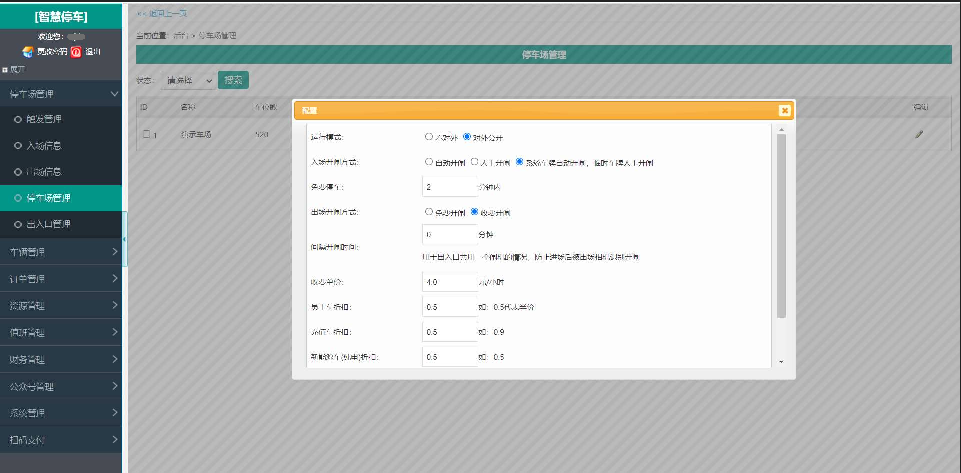Click the space count cell showing 520
Image resolution: width=961 pixels, height=473 pixels.
pos(261,134)
